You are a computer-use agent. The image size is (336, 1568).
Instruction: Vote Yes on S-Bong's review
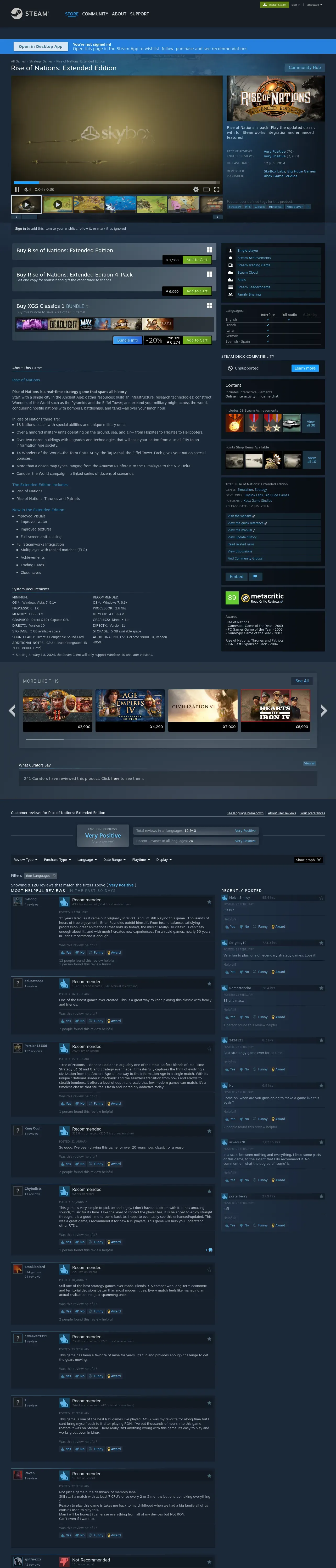[66, 953]
